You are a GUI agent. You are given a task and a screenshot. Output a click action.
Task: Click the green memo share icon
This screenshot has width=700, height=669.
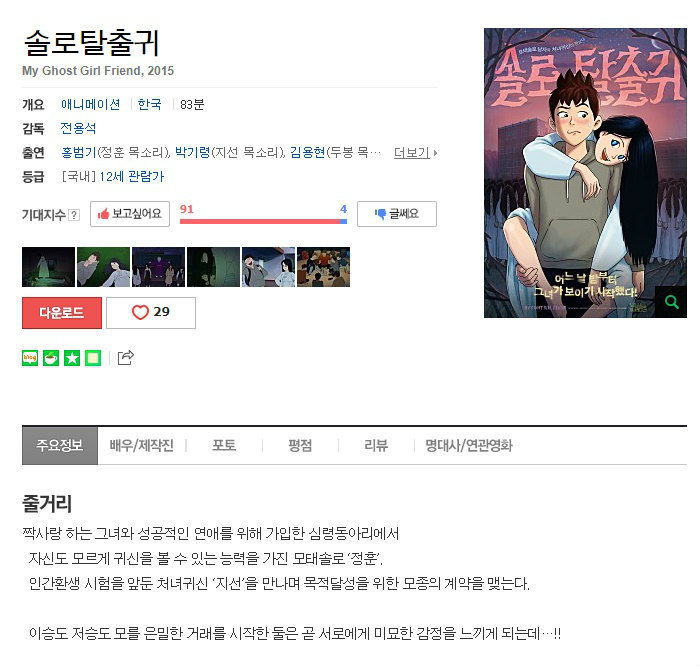pos(93,358)
